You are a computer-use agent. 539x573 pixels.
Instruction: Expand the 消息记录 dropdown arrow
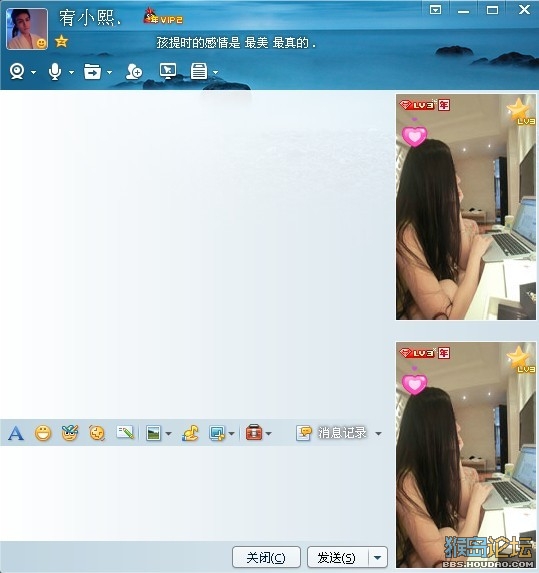pyautogui.click(x=379, y=434)
